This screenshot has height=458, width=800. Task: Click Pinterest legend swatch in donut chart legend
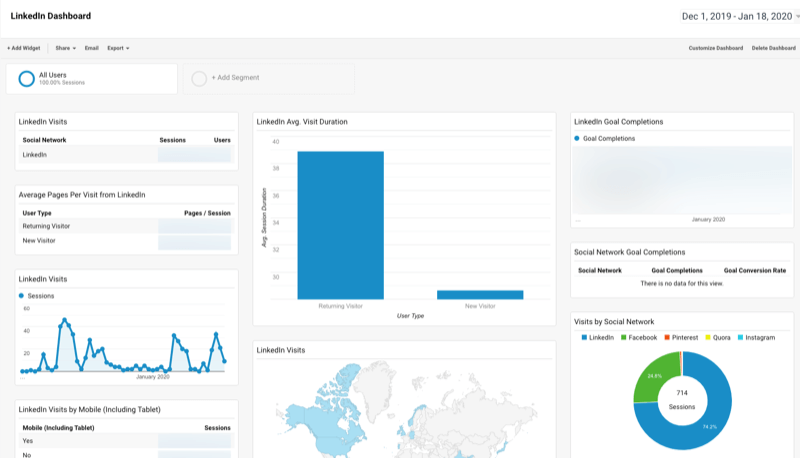(x=667, y=338)
